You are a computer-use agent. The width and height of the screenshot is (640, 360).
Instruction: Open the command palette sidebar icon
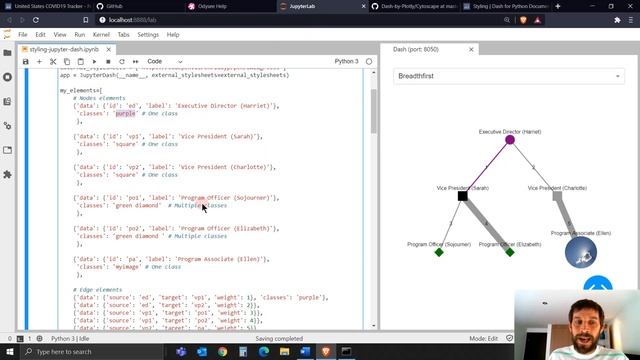click(x=7, y=102)
